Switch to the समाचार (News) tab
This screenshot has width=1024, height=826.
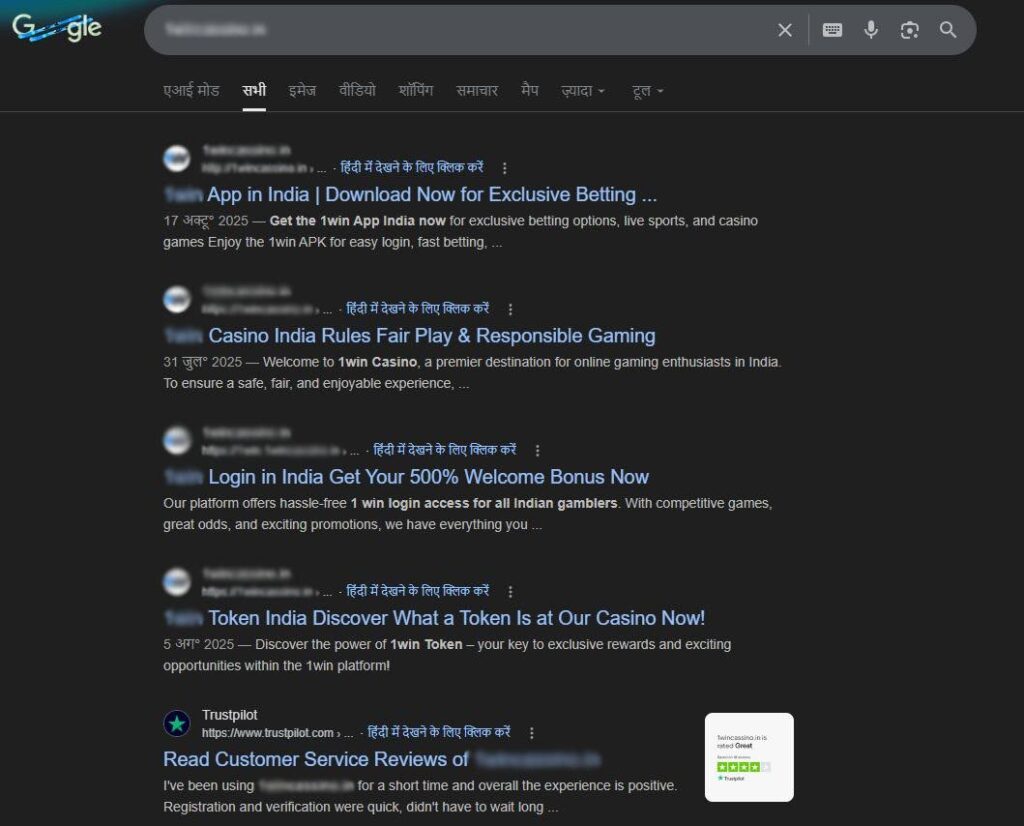tap(477, 90)
